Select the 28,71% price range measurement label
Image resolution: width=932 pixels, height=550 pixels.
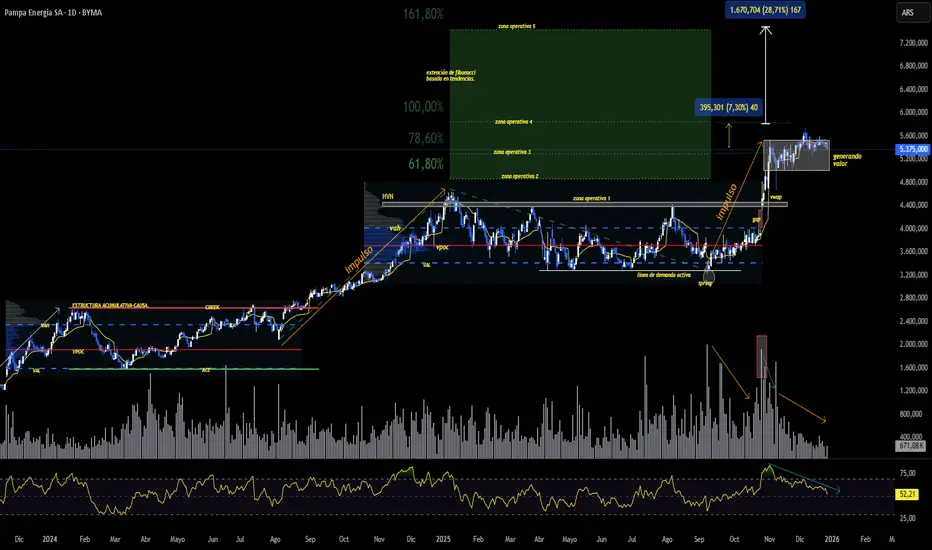(x=766, y=10)
